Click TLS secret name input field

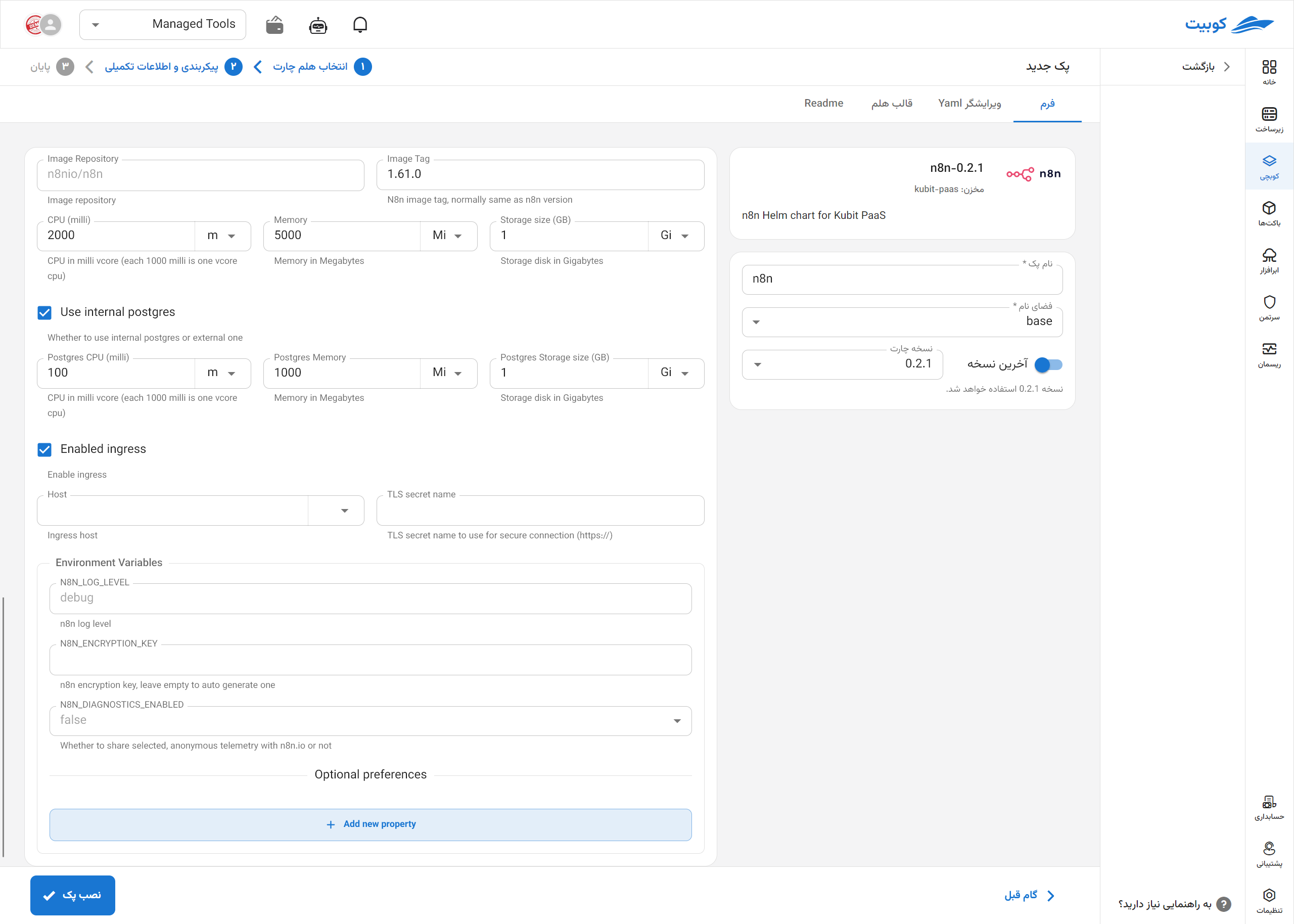pyautogui.click(x=540, y=511)
